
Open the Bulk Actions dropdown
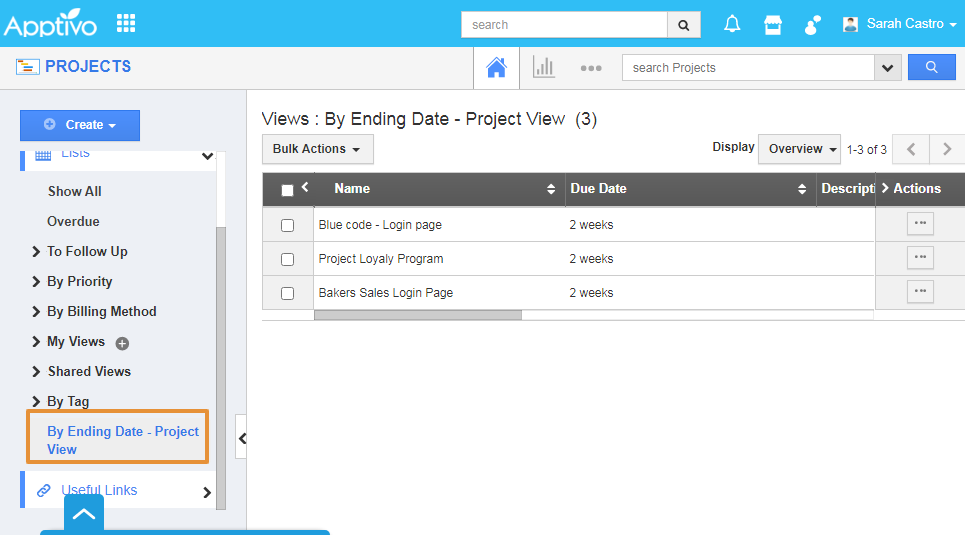(x=317, y=149)
